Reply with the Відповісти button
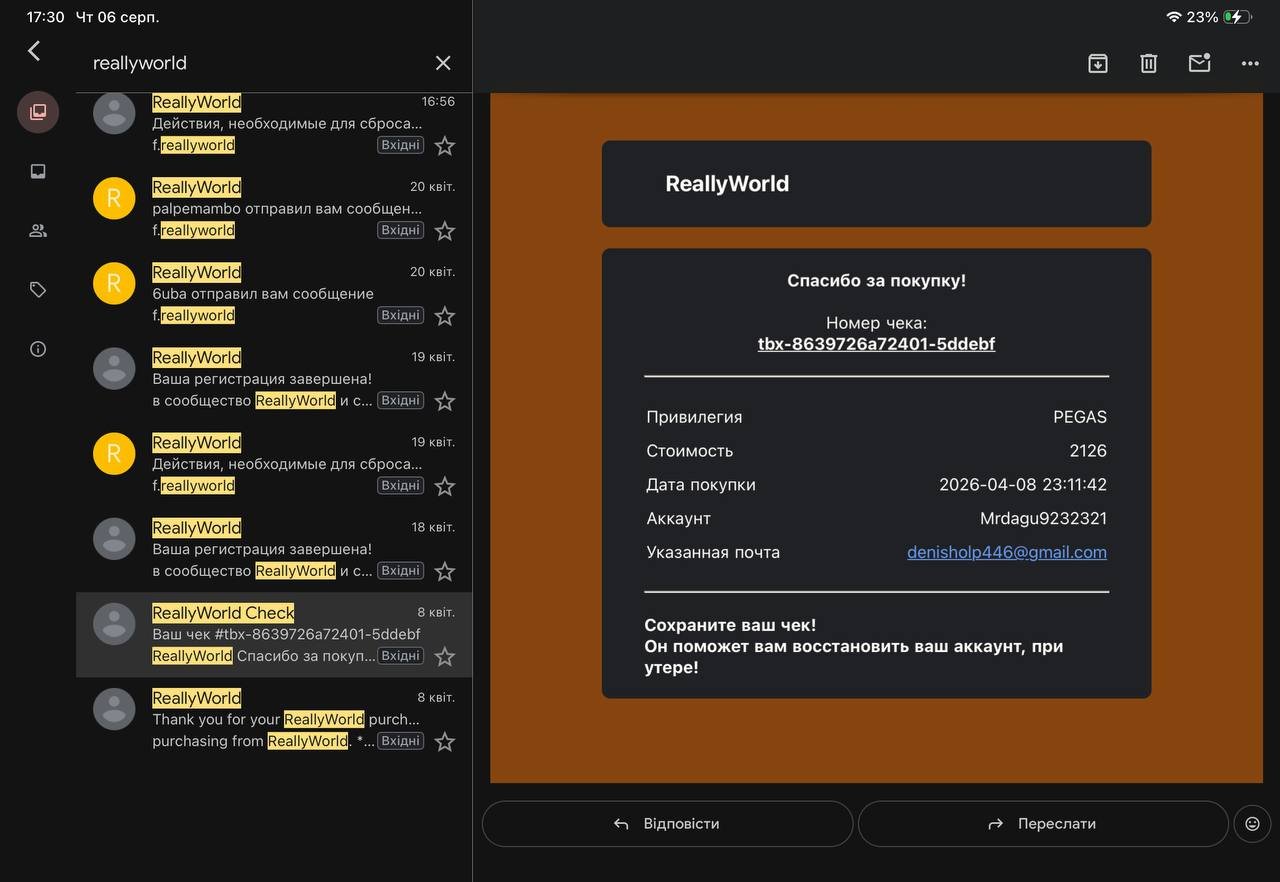 pos(667,824)
